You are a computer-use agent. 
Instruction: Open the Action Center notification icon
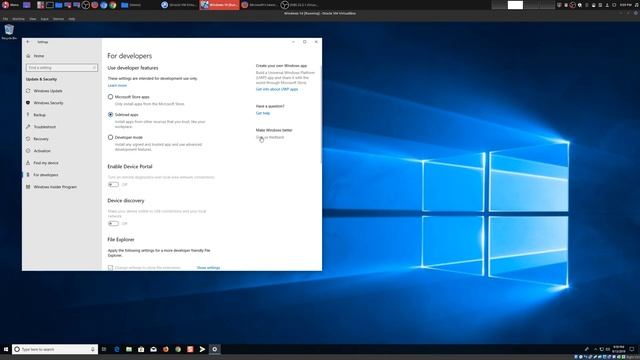(632, 349)
